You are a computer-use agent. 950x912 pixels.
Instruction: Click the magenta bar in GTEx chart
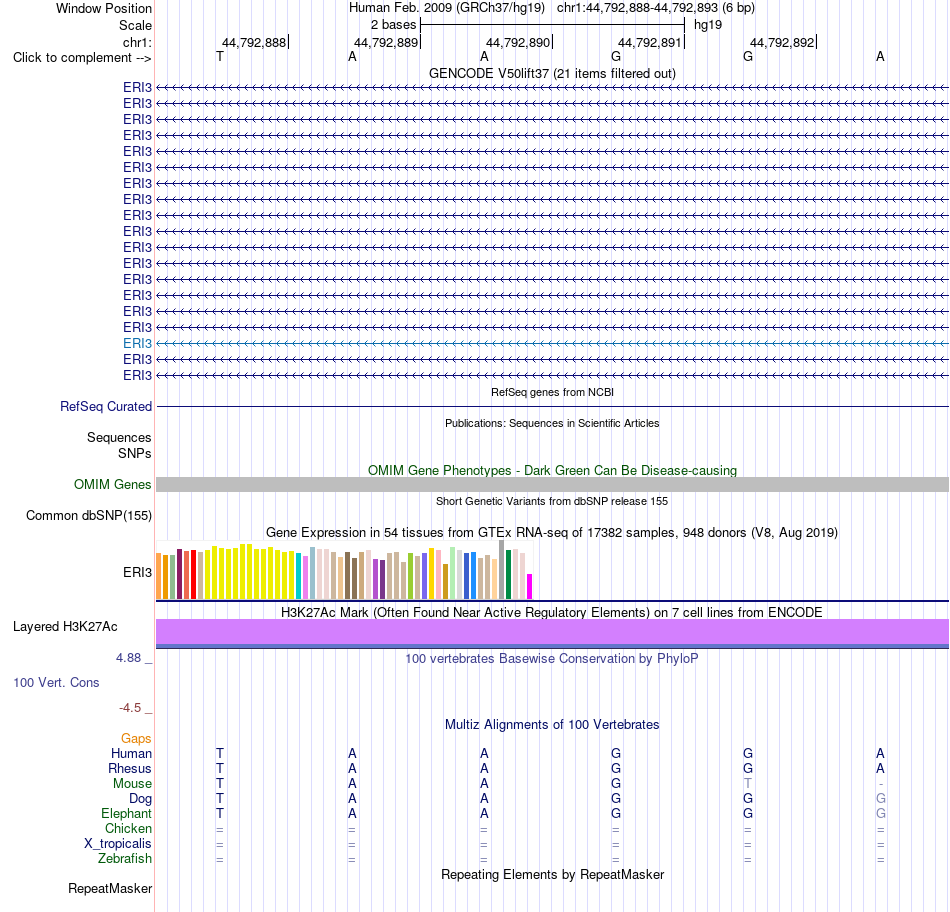coord(530,587)
